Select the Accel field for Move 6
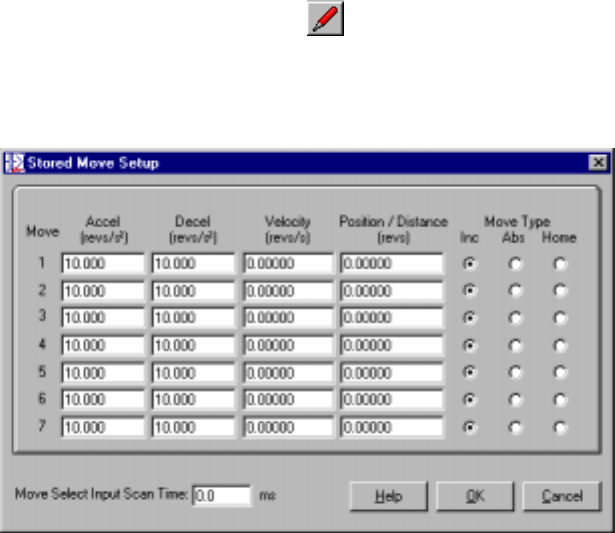This screenshot has width=615, height=533. point(103,399)
